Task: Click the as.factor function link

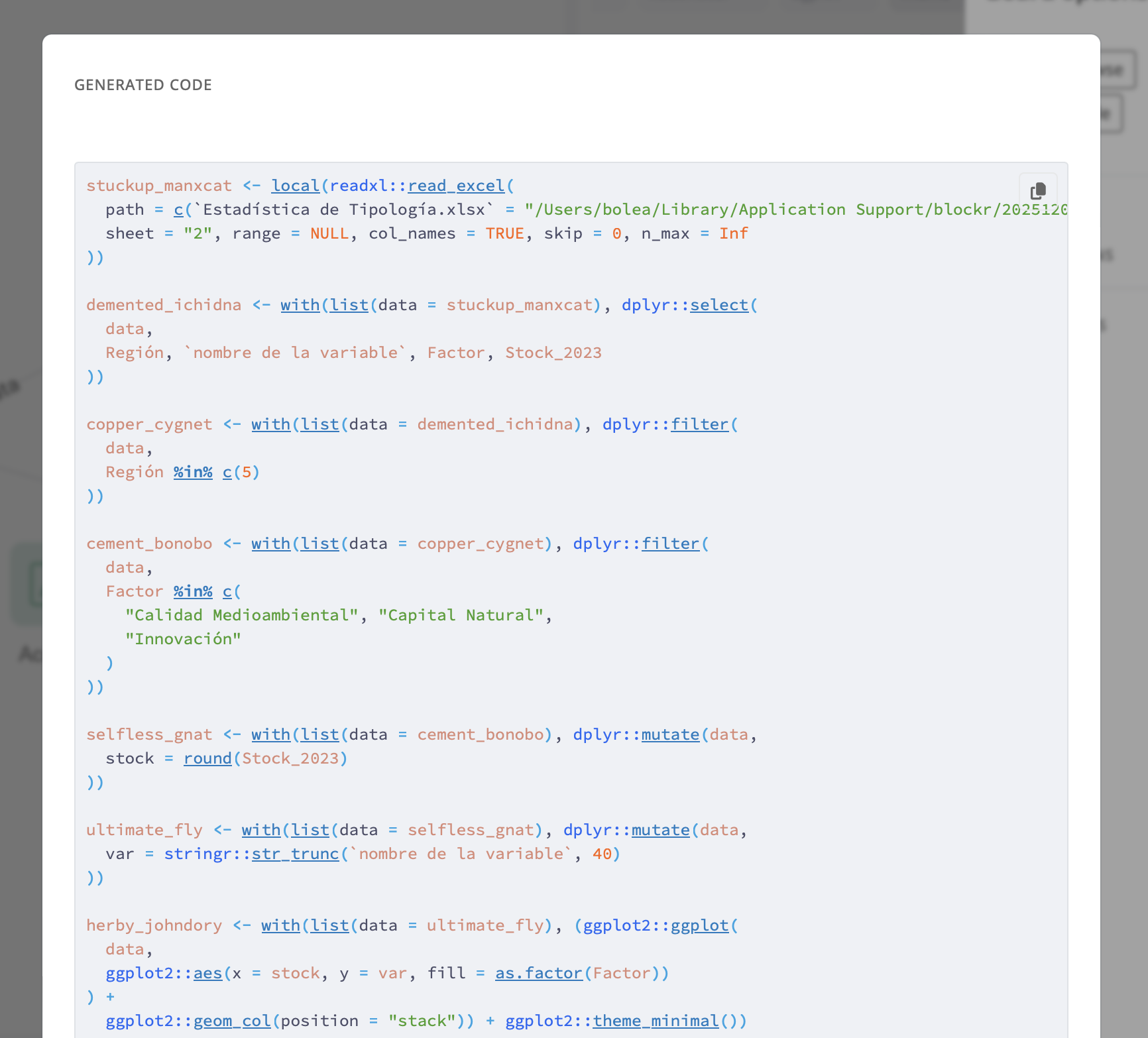Action: pos(538,973)
